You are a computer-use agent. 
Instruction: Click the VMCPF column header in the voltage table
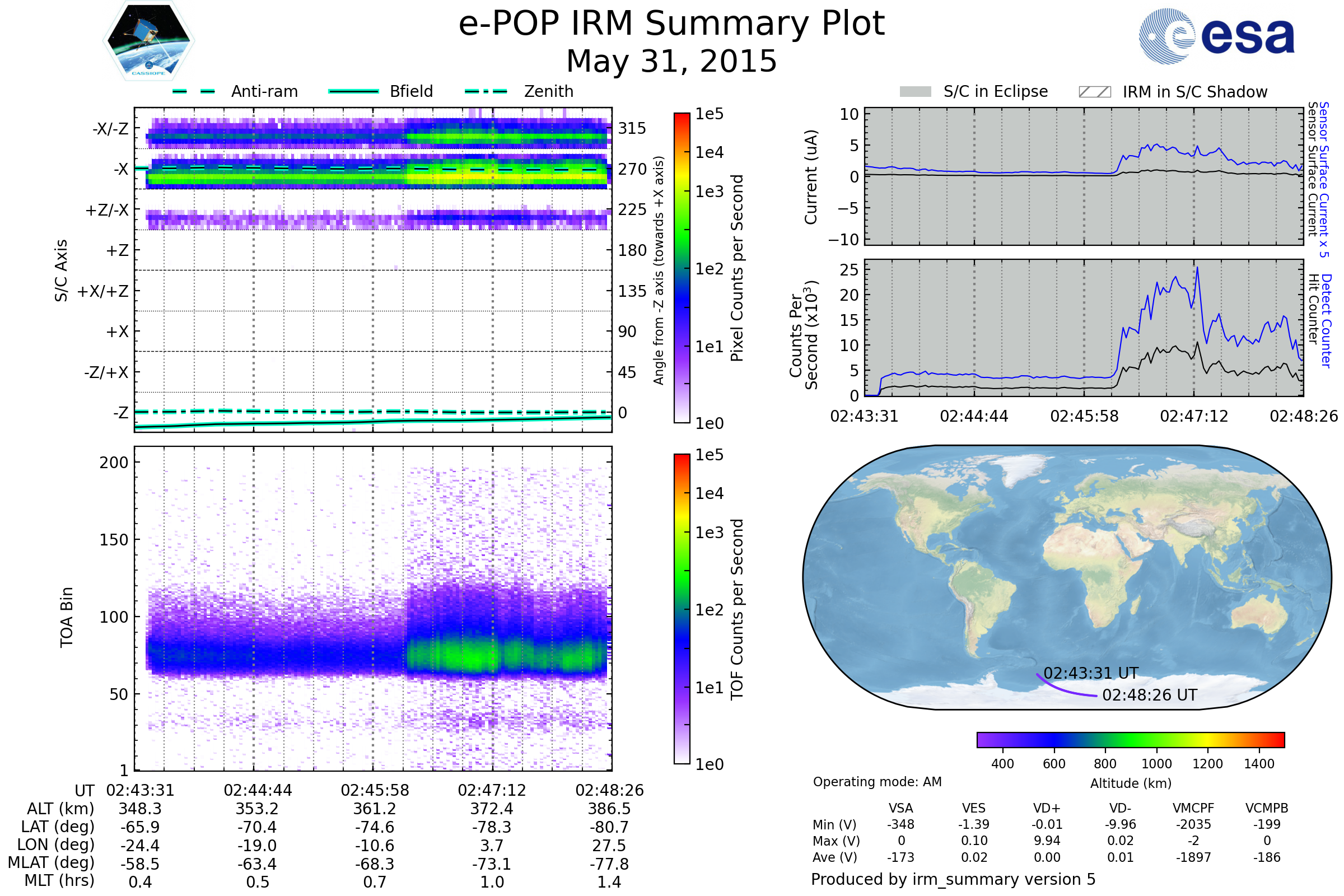tap(1193, 808)
